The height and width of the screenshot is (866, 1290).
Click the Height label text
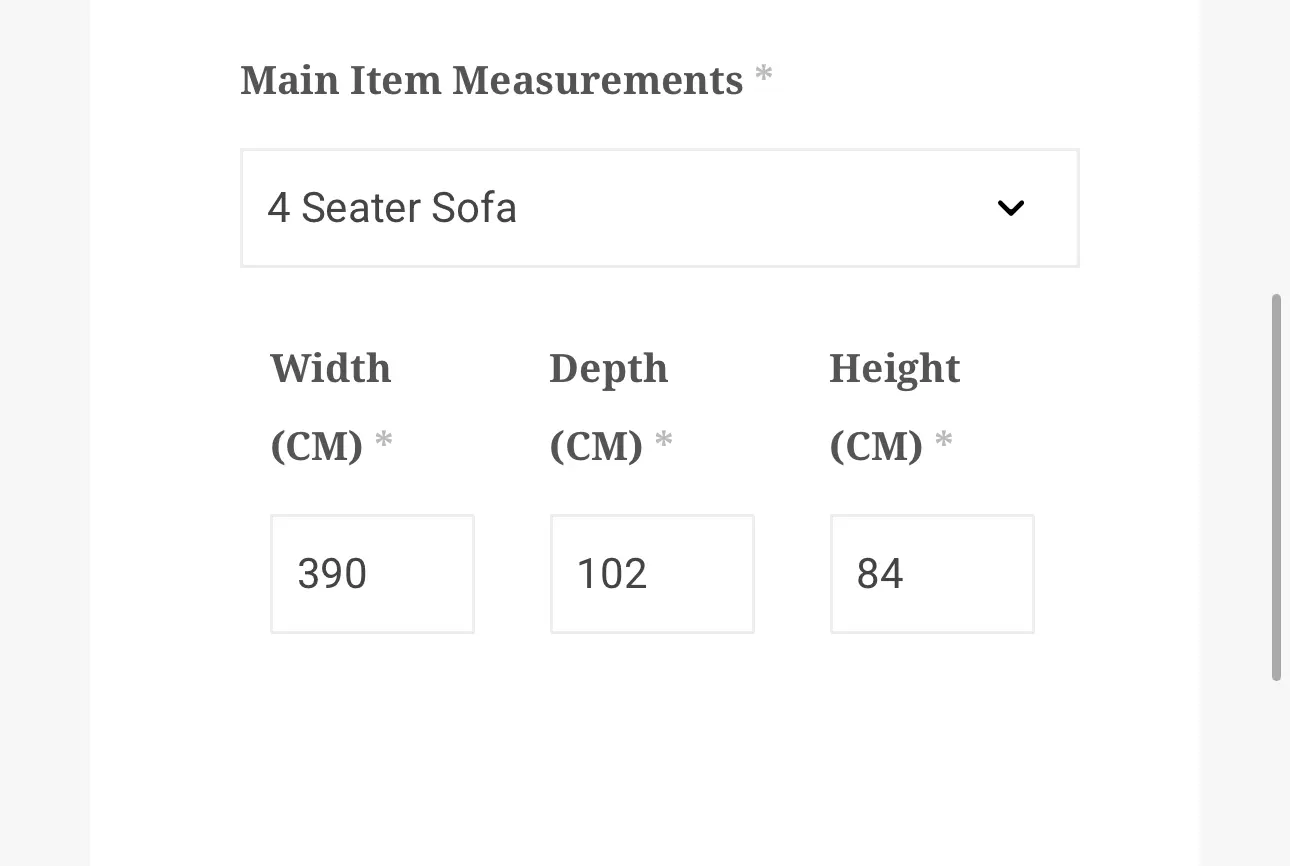click(x=894, y=369)
